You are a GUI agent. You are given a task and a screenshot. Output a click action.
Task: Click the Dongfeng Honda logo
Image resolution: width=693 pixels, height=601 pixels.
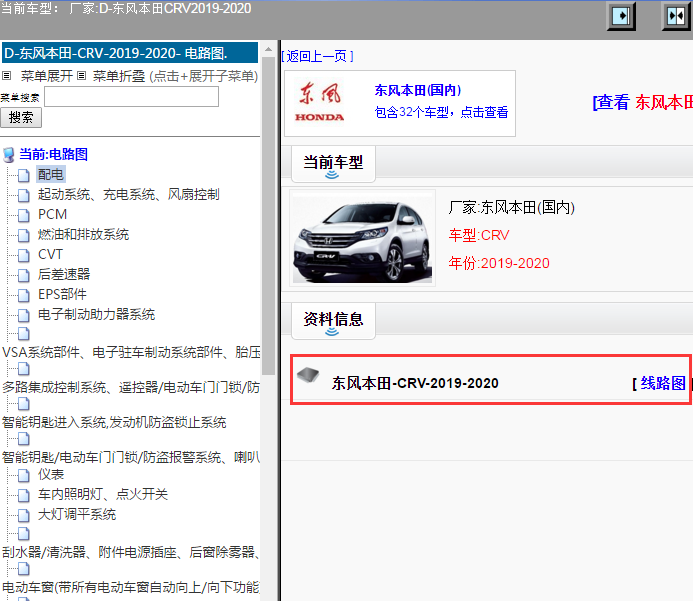tap(320, 103)
